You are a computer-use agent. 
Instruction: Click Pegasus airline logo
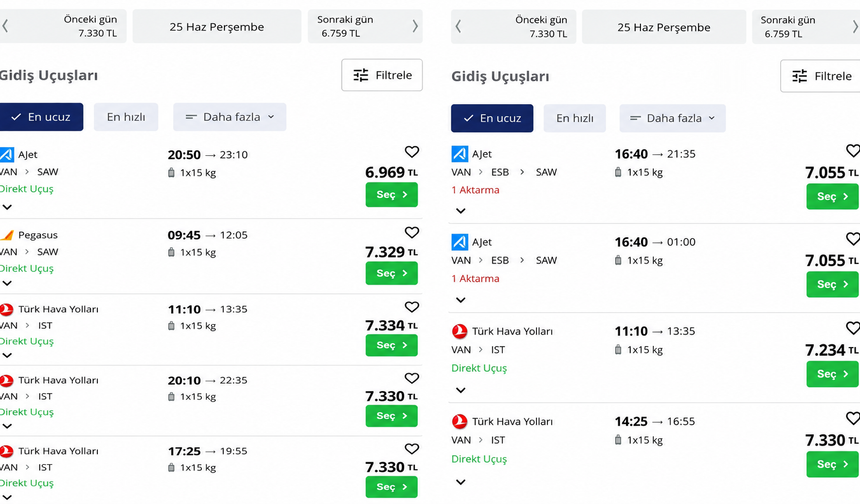click(x=7, y=235)
